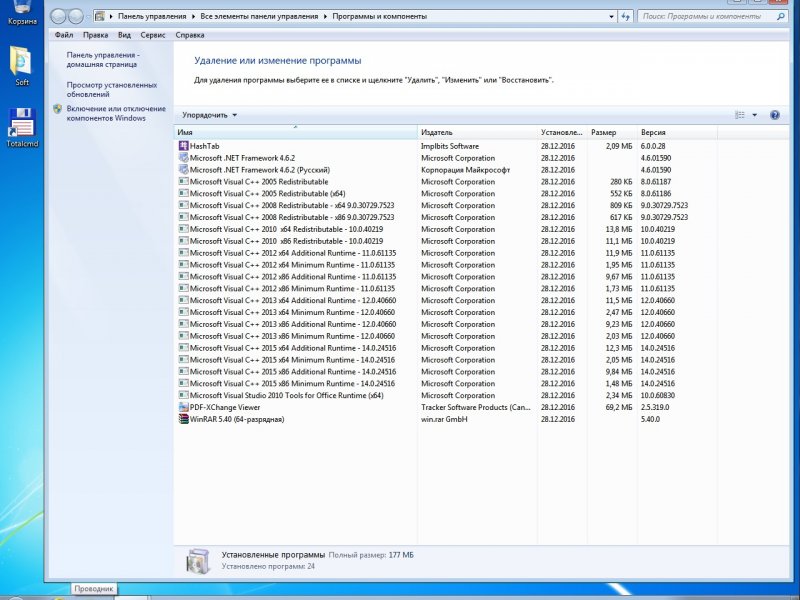Click icon of Visual C++ 2012 x86 Additional Runtime

[x=184, y=277]
